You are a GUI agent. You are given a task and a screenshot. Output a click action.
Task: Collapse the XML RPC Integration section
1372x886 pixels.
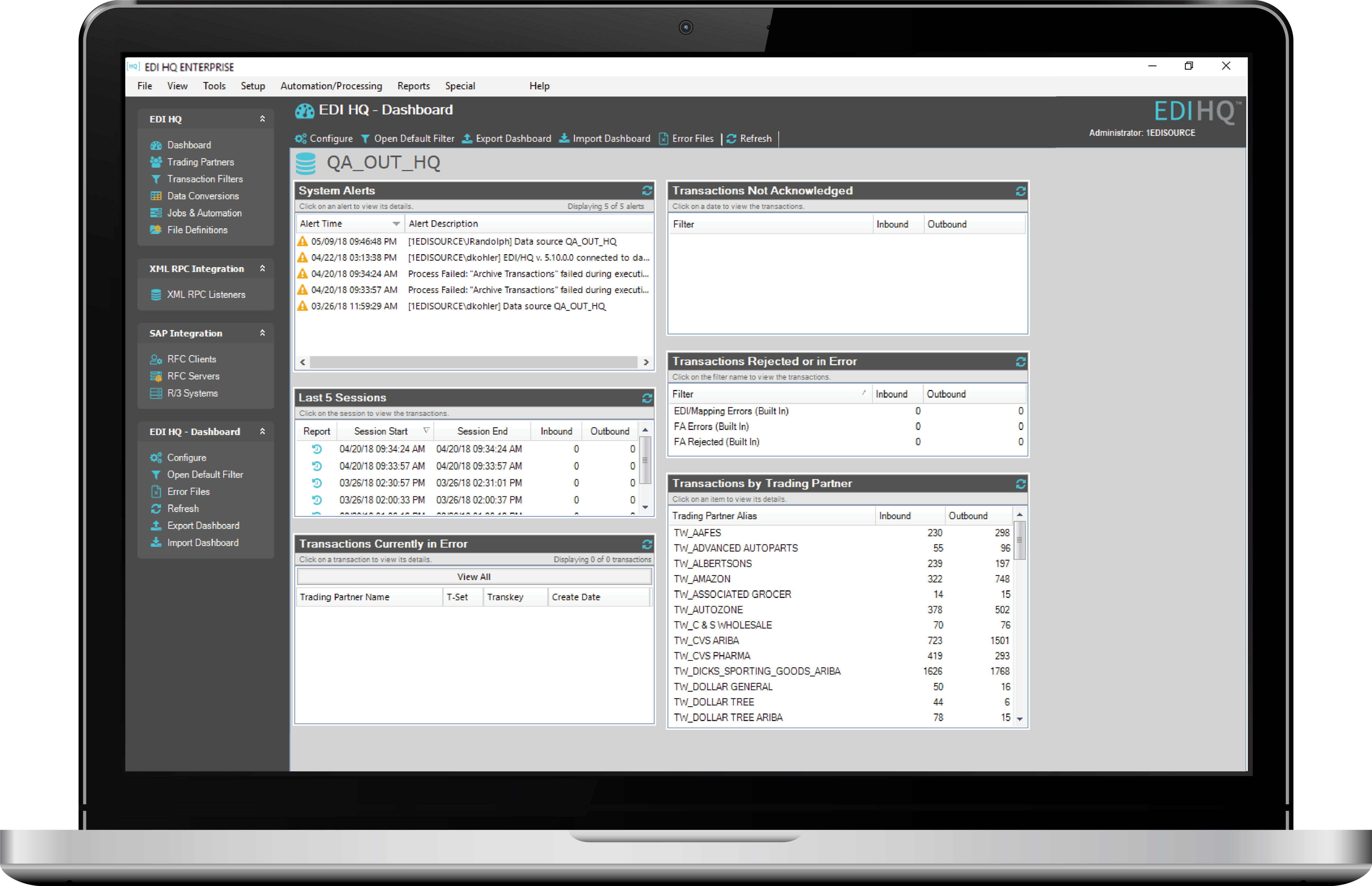[262, 269]
